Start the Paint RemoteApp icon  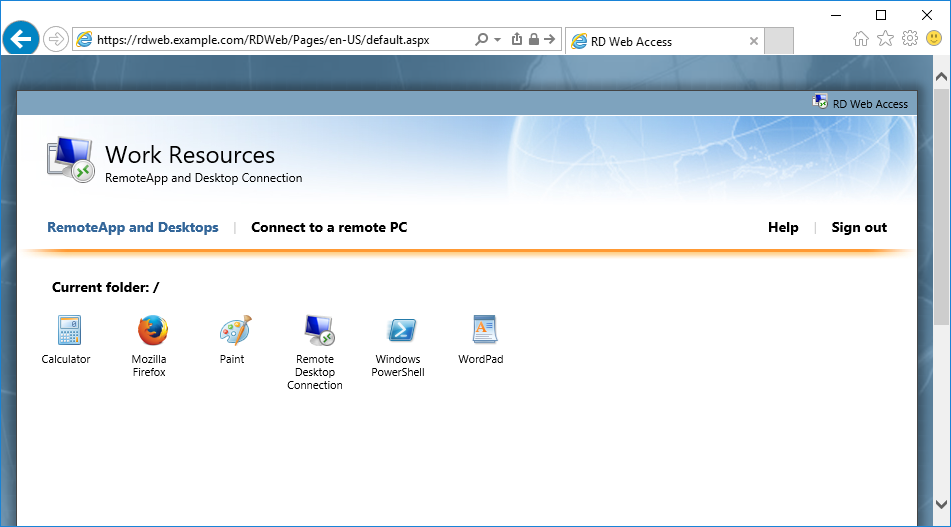tap(235, 331)
